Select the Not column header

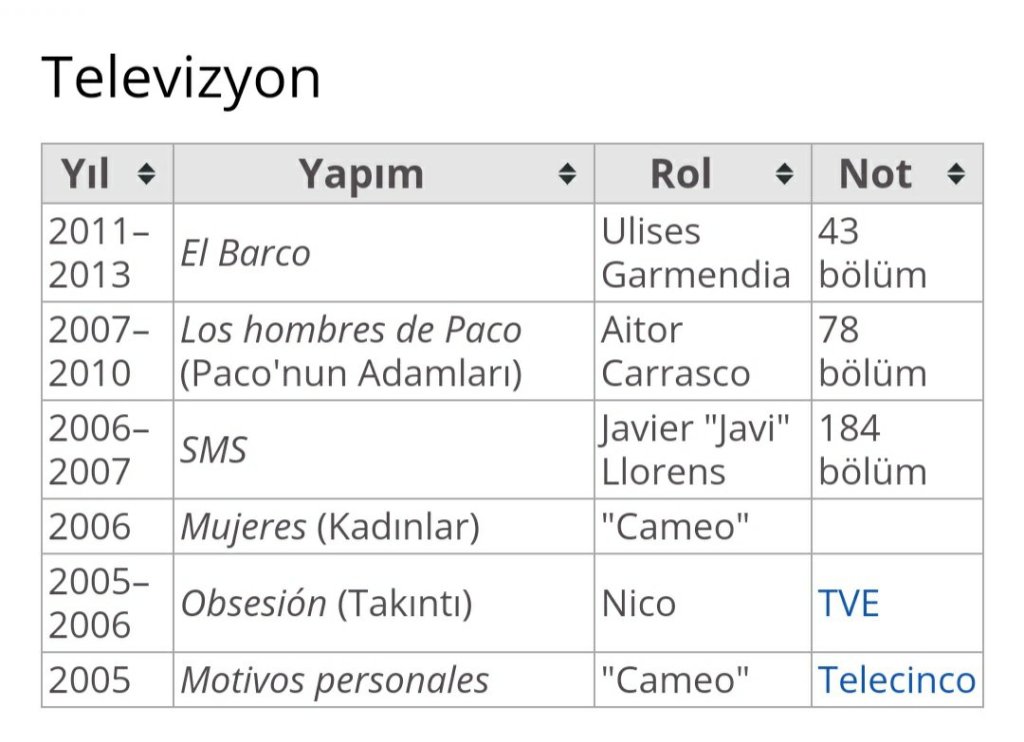tap(875, 175)
